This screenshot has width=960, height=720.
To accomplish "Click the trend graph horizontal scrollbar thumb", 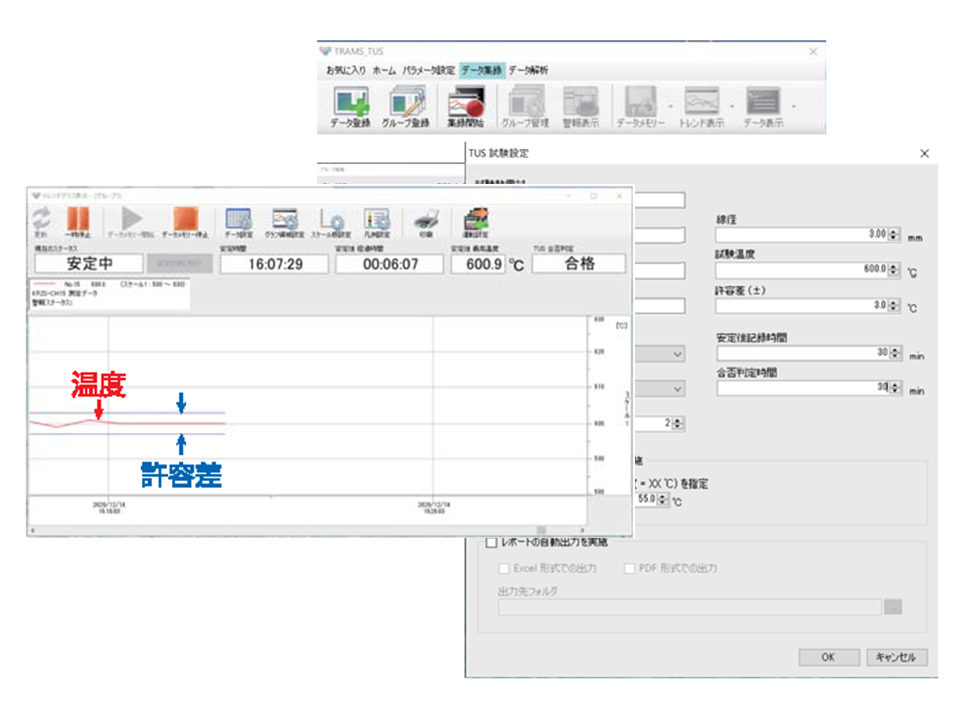I will pyautogui.click(x=541, y=530).
